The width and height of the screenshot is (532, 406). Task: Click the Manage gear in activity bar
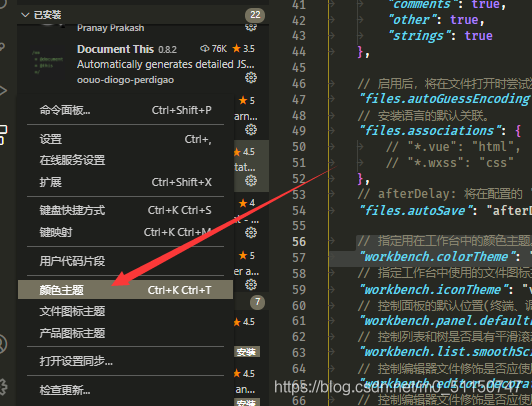[3, 387]
